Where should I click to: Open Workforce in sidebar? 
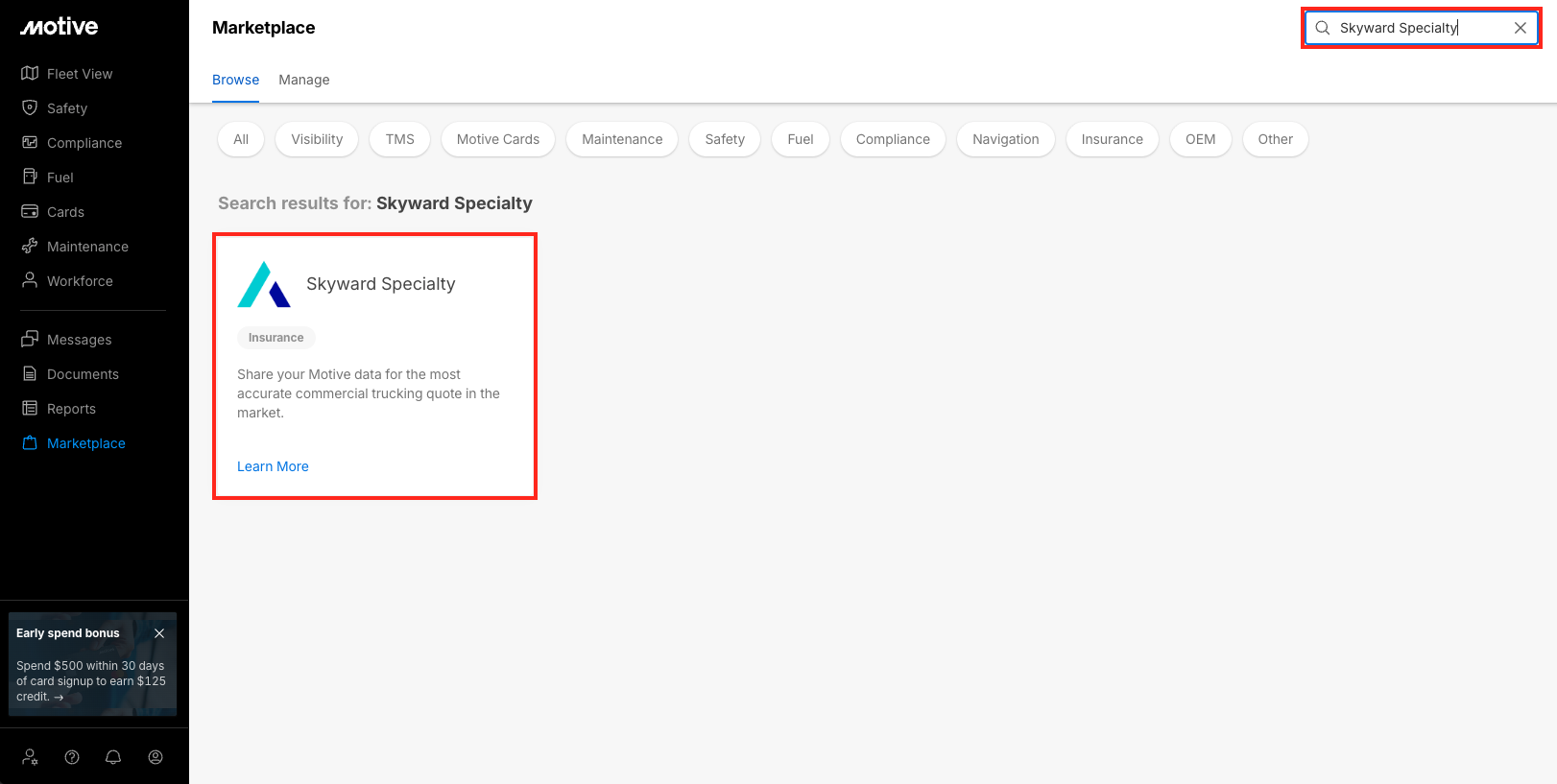(x=81, y=281)
